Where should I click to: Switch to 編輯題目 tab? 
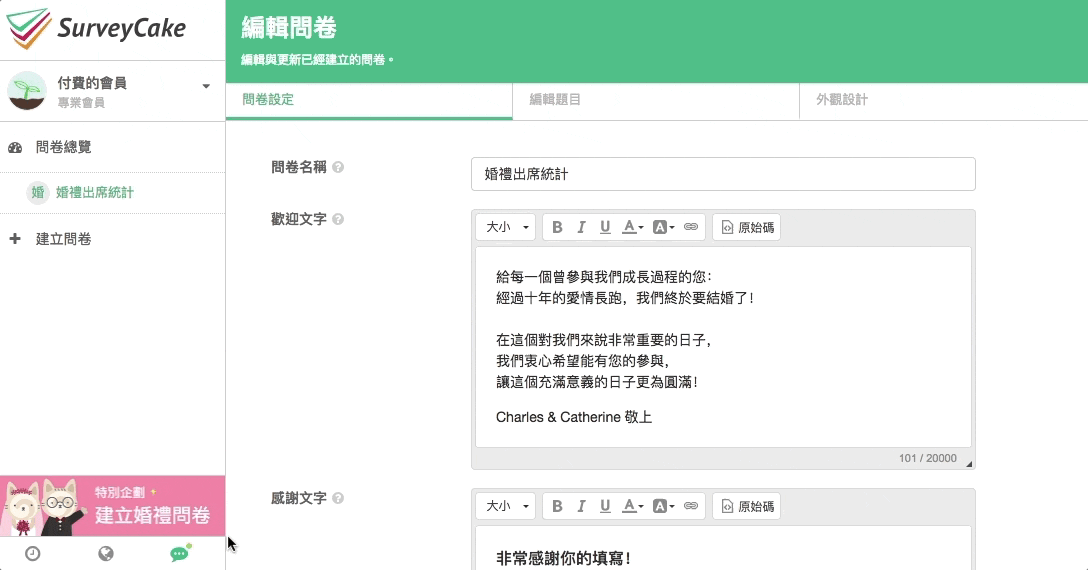[555, 100]
